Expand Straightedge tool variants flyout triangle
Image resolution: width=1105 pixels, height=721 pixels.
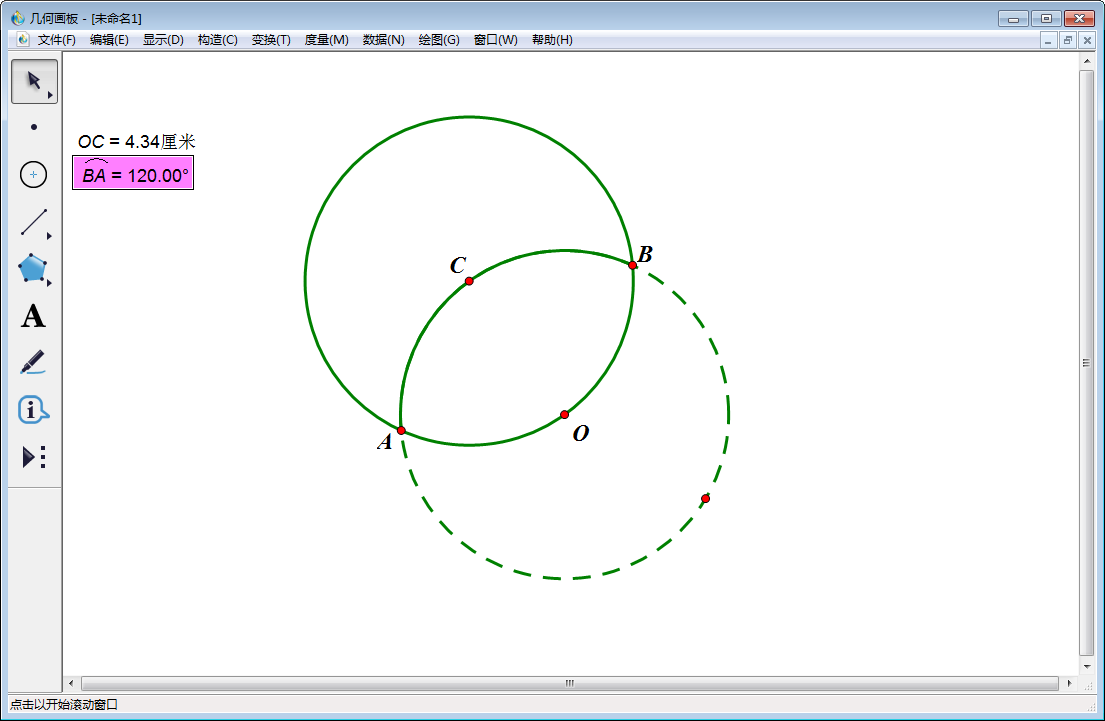pos(49,236)
